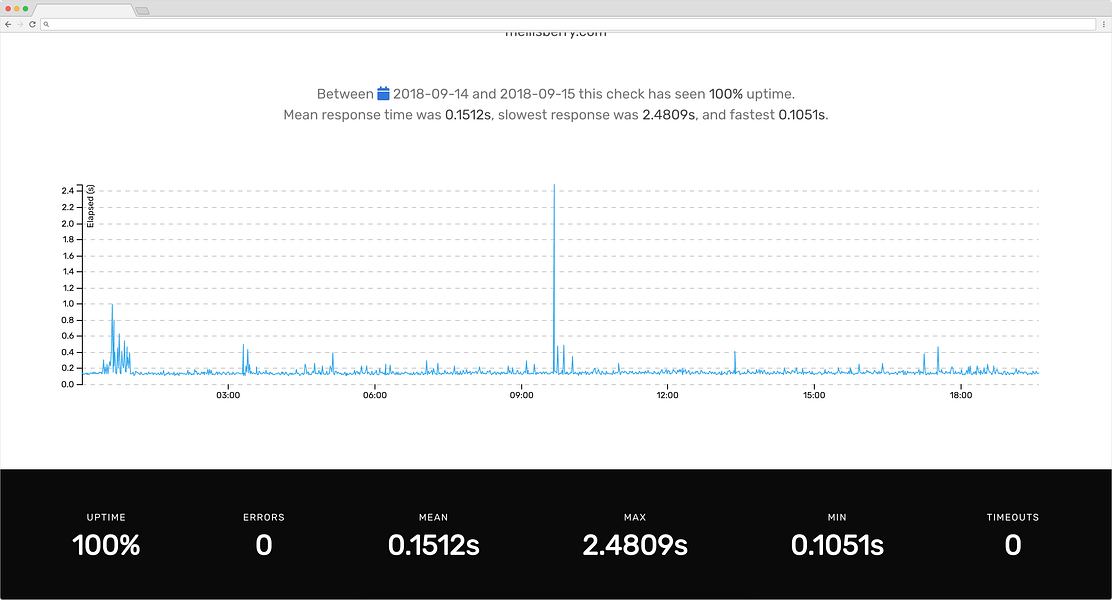Click the UPTIME 100% stat
Screen dimensions: 1112x600
tap(106, 537)
